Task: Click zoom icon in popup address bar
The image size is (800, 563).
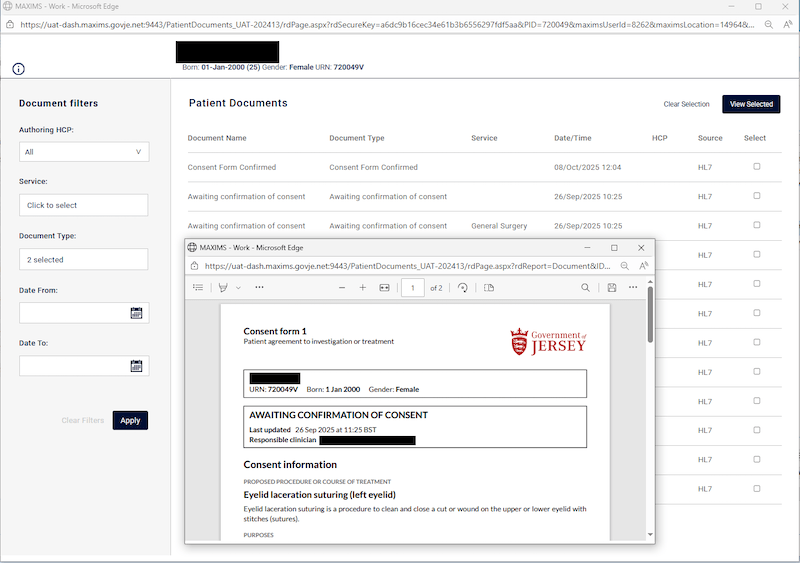Action: (624, 266)
